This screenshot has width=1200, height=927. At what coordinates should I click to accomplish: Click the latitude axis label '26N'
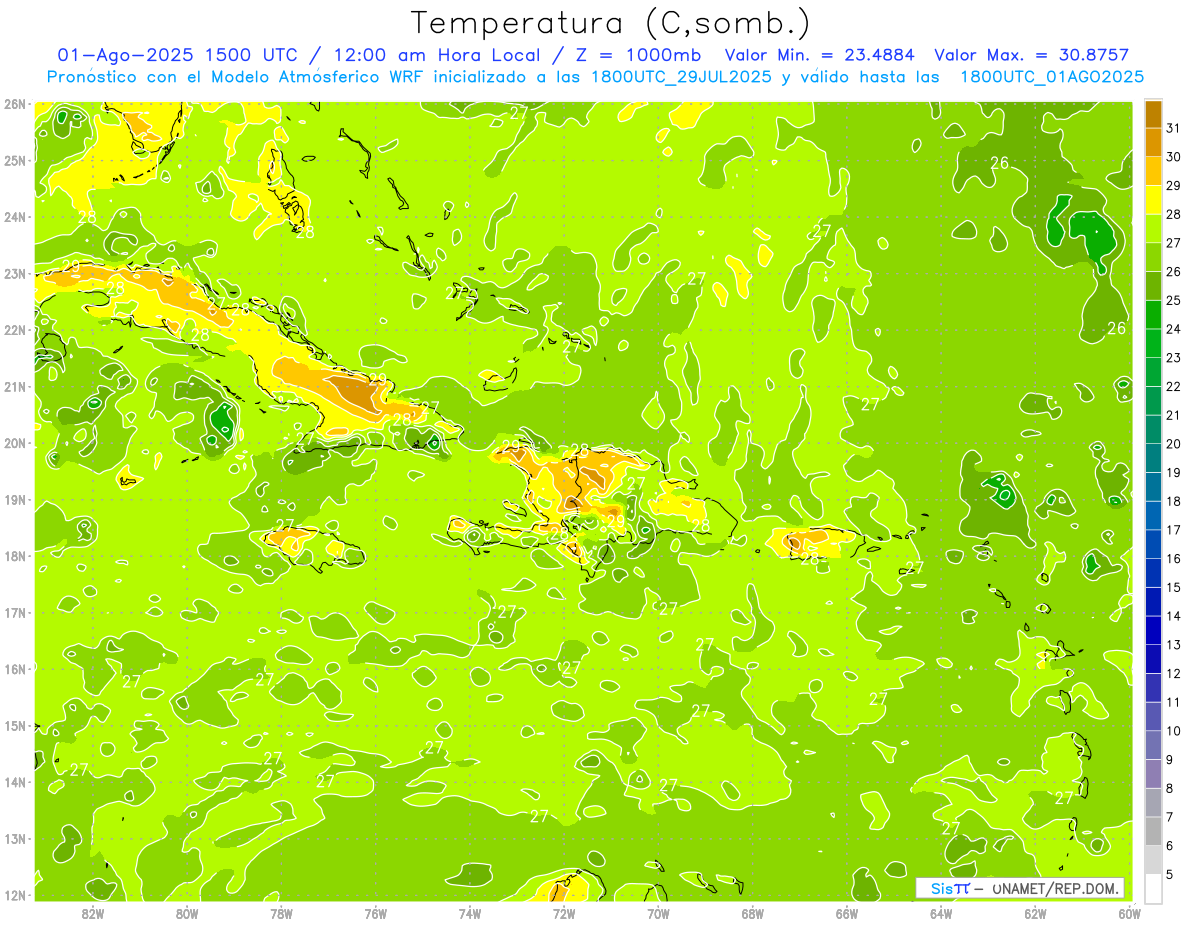[15, 104]
